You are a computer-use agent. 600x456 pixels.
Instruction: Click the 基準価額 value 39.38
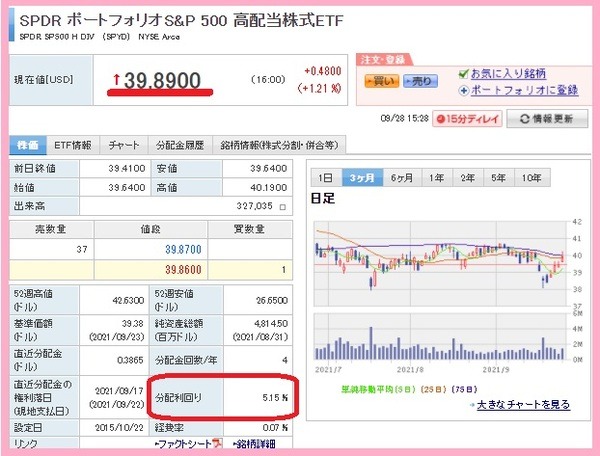(x=132, y=324)
